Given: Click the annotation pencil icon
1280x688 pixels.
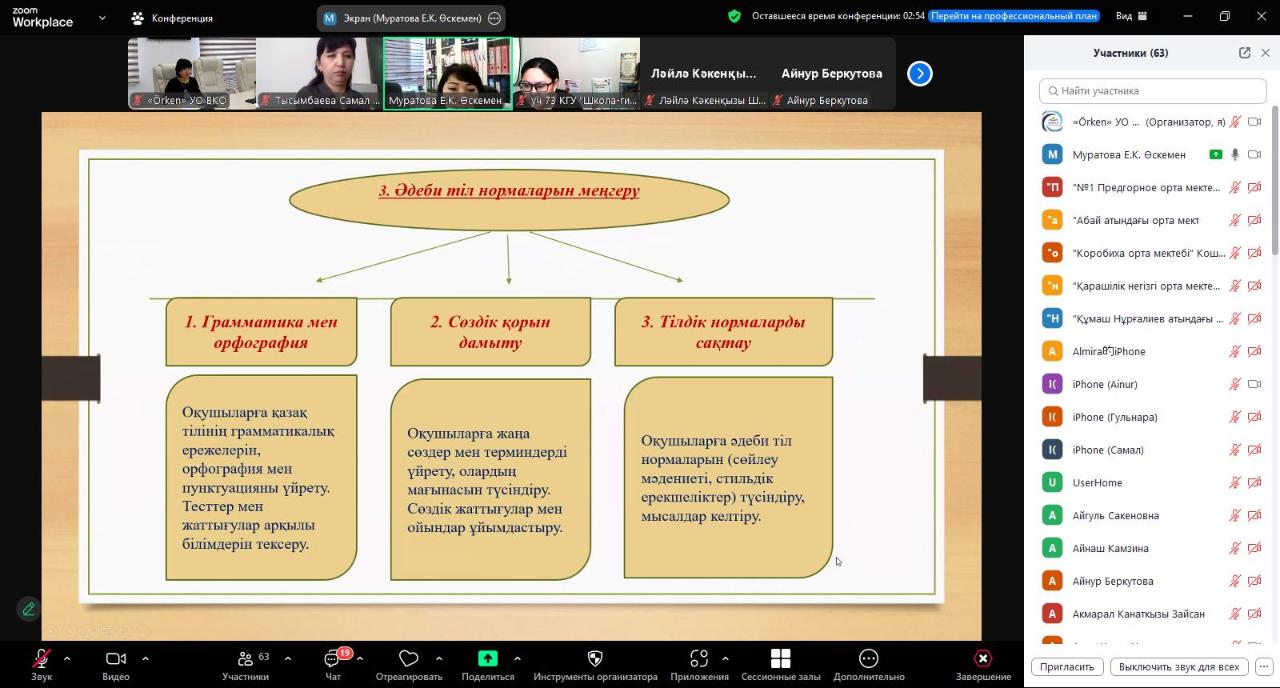Looking at the screenshot, I should click(x=29, y=608).
